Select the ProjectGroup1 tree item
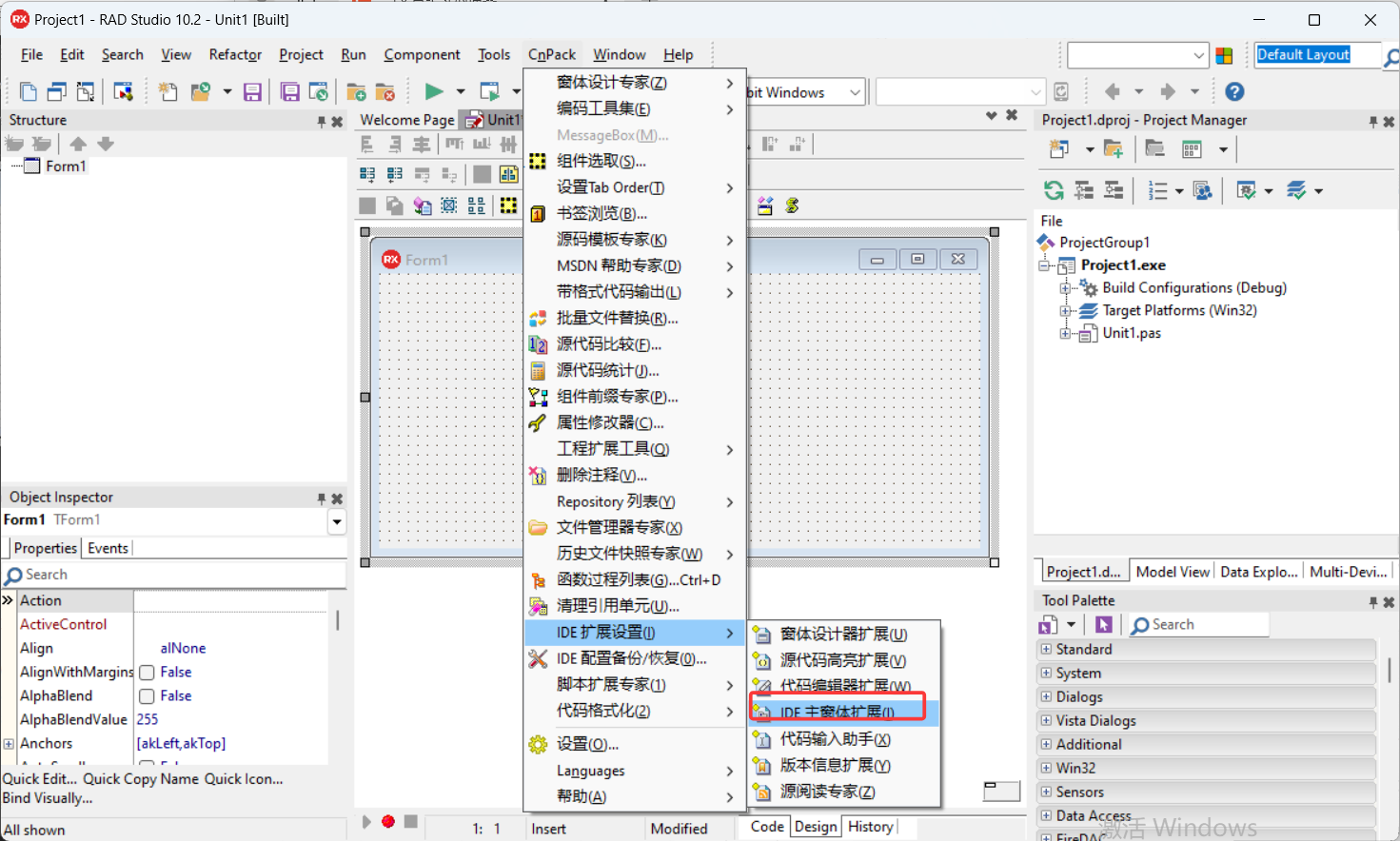The height and width of the screenshot is (841, 1400). tap(1104, 243)
